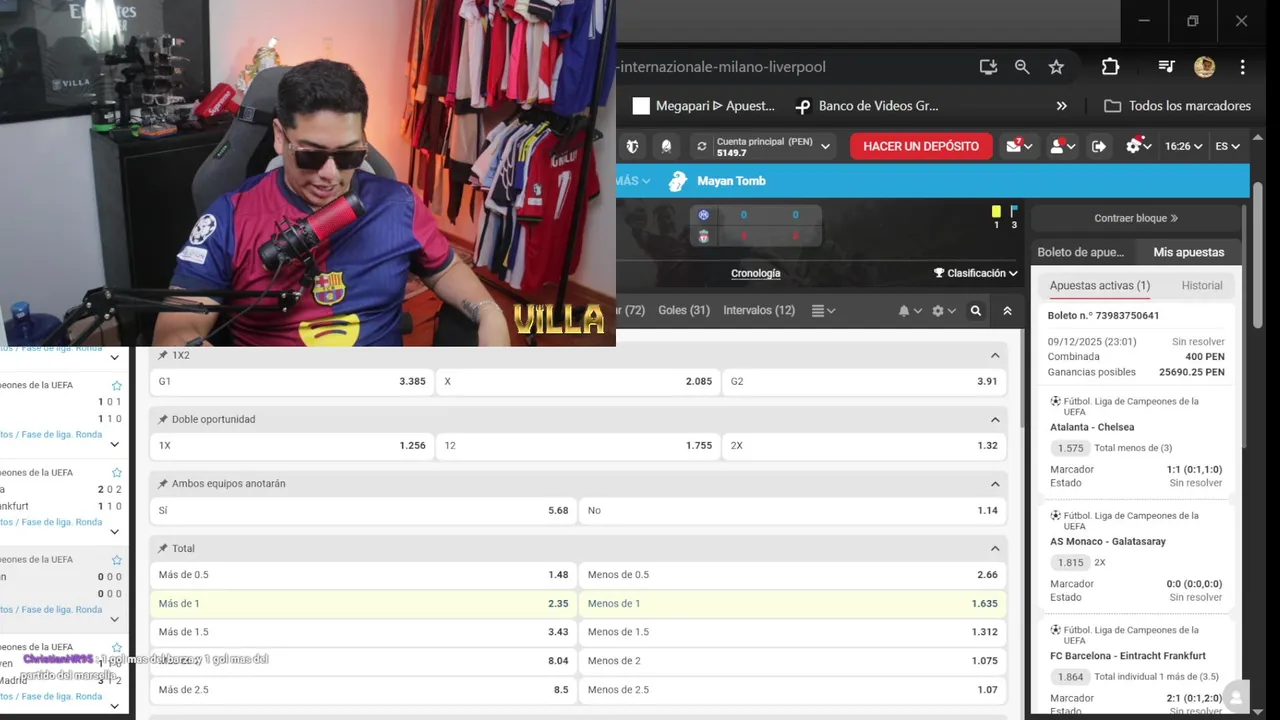
Task: Click HACER UN DEPÓSITO button
Action: (921, 146)
